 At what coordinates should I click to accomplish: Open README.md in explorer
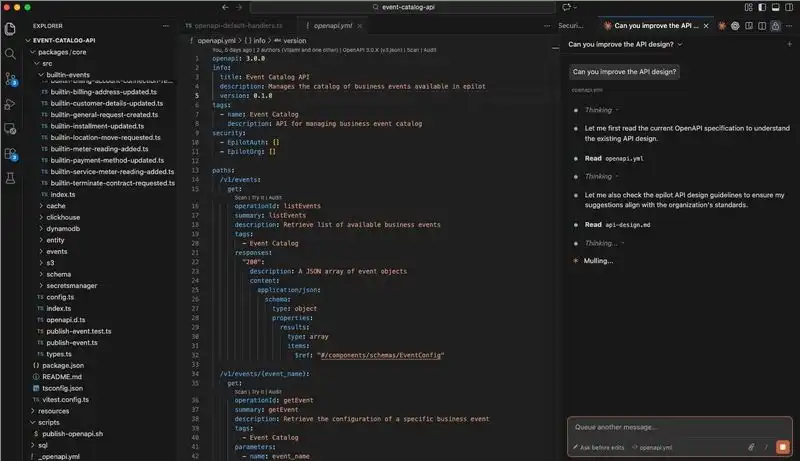tap(62, 377)
